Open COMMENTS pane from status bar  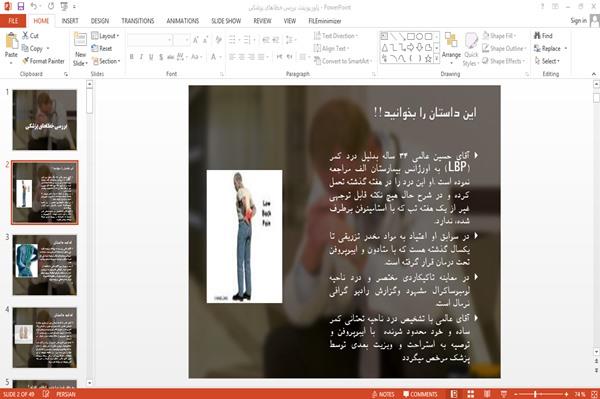[x=420, y=394]
